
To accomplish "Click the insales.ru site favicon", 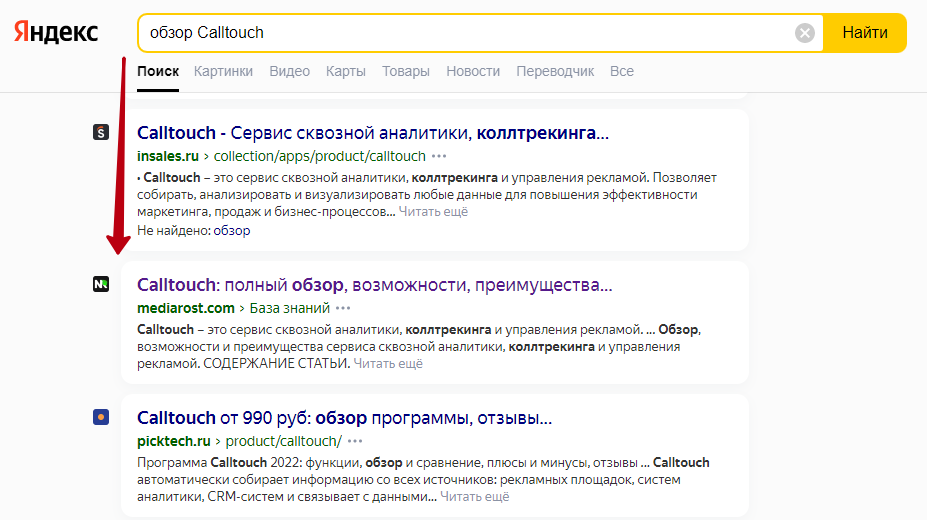I will coord(101,132).
